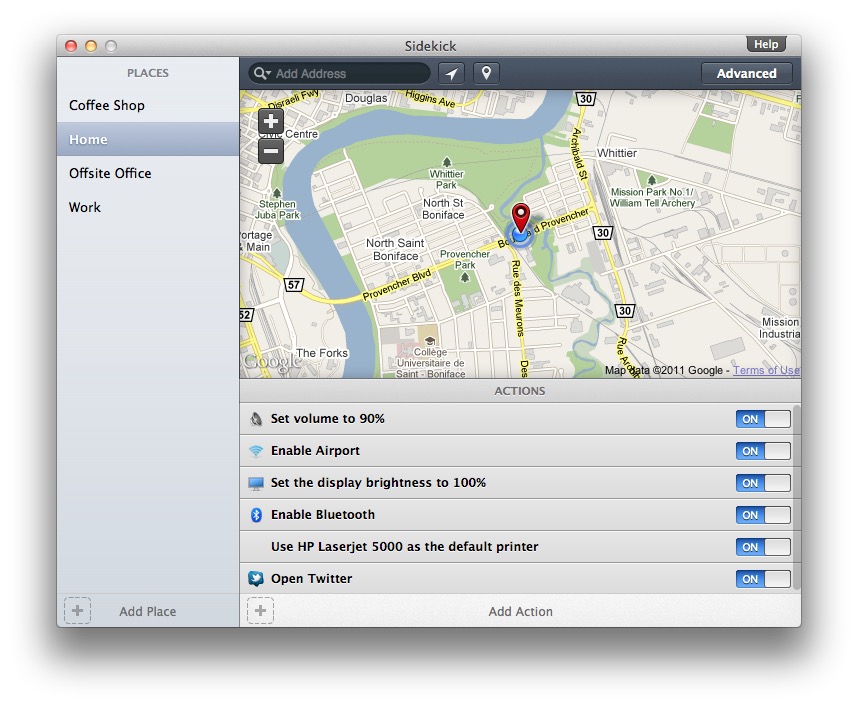Turn off the Enable Airport switch
The width and height of the screenshot is (858, 706).
pyautogui.click(x=763, y=451)
